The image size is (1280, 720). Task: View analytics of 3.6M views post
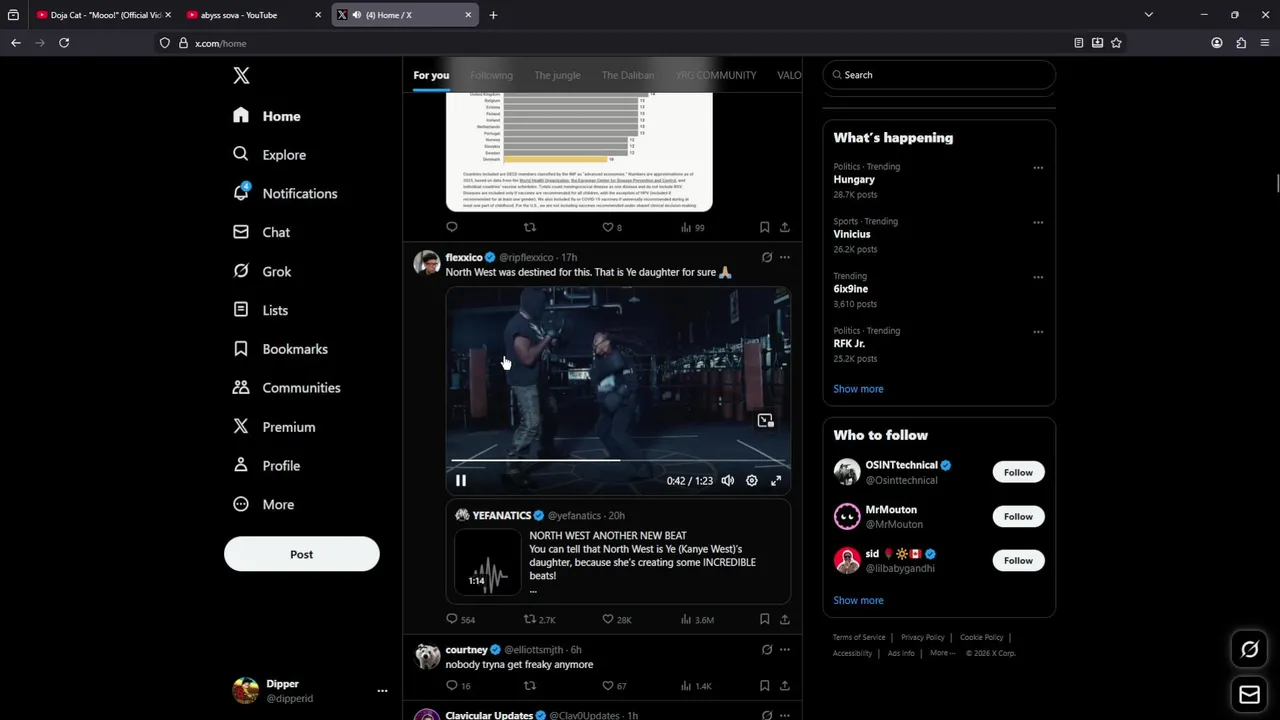[x=697, y=620]
